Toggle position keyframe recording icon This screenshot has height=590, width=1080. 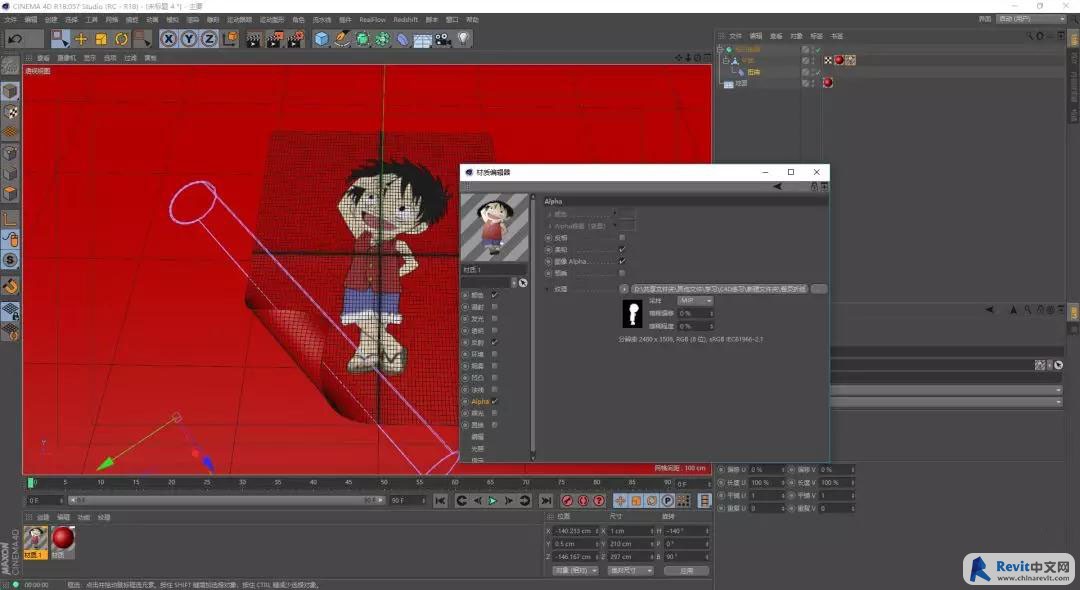[x=620, y=501]
